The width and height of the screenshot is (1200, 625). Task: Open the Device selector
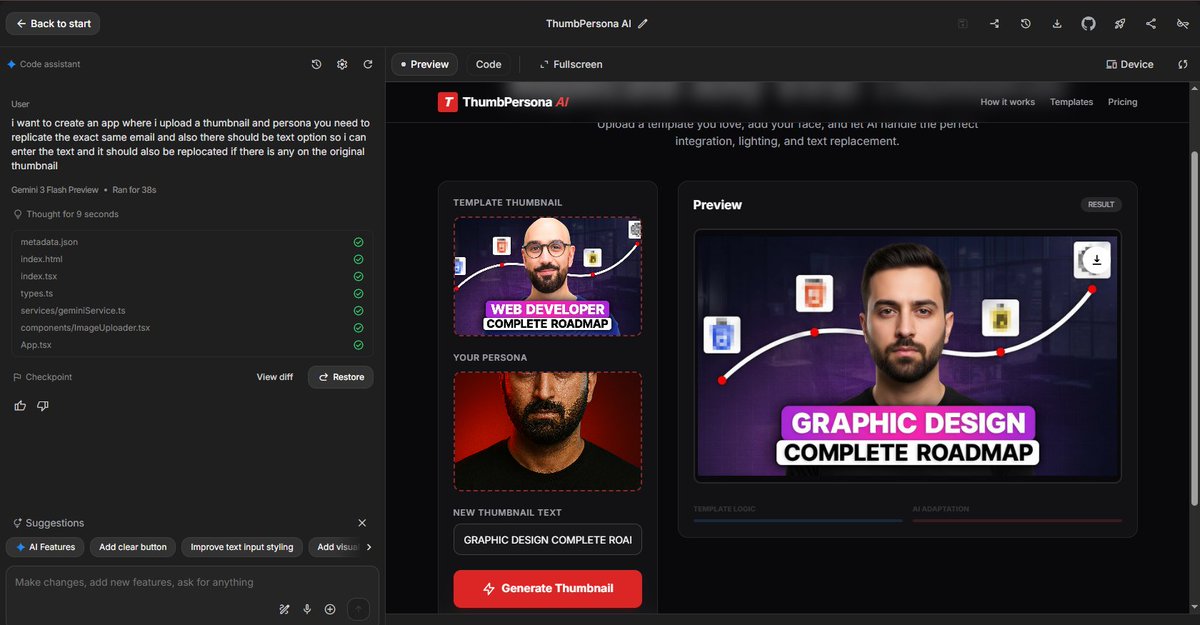click(x=1130, y=64)
